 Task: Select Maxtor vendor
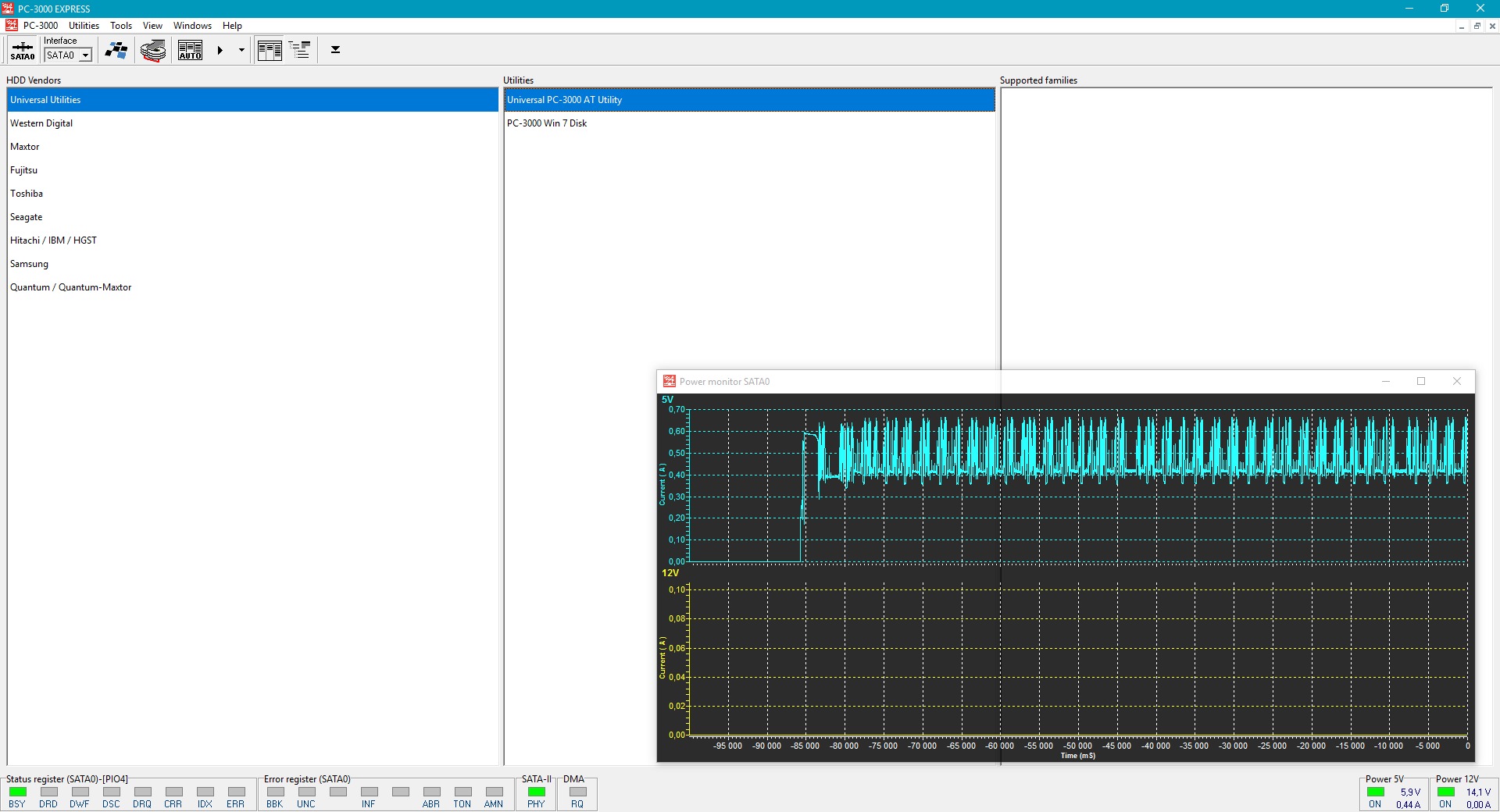click(x=252, y=147)
